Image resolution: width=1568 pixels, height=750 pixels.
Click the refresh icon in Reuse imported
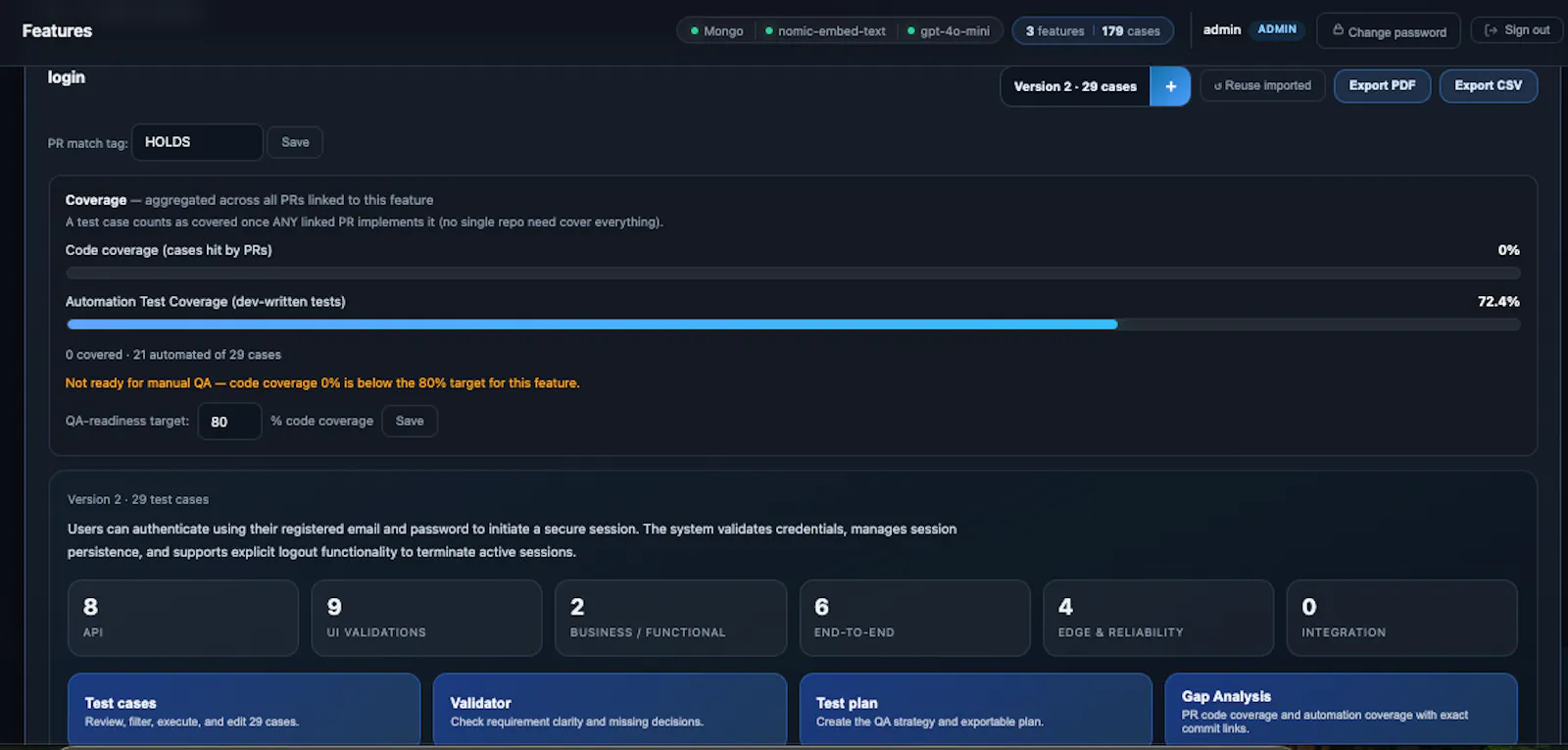click(x=1218, y=86)
